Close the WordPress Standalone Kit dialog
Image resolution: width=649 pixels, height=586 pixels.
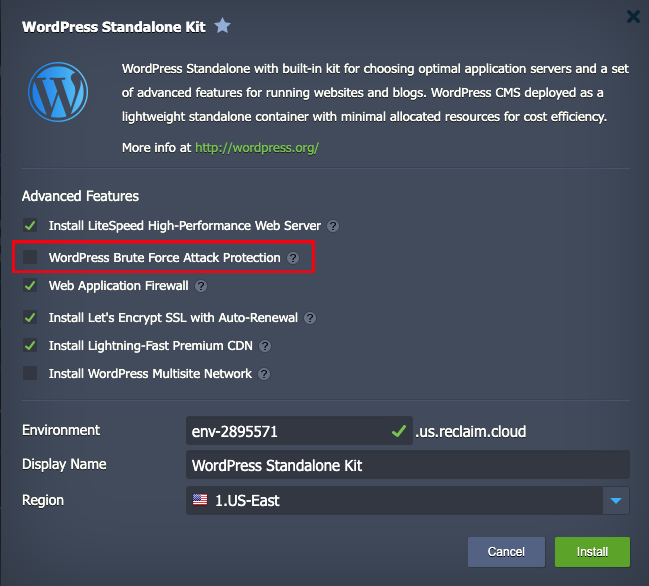(633, 17)
